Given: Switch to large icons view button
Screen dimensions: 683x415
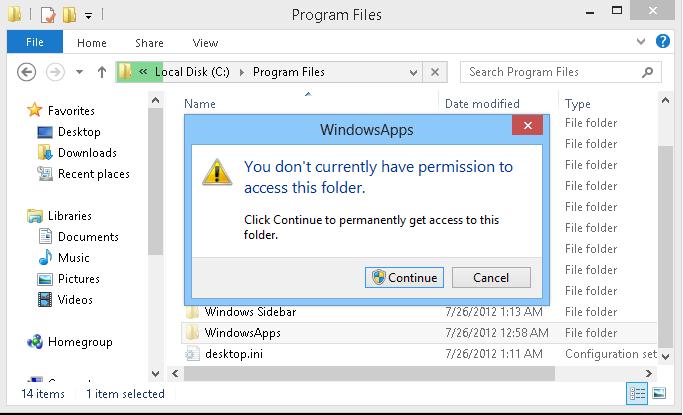Looking at the screenshot, I should (659, 393).
